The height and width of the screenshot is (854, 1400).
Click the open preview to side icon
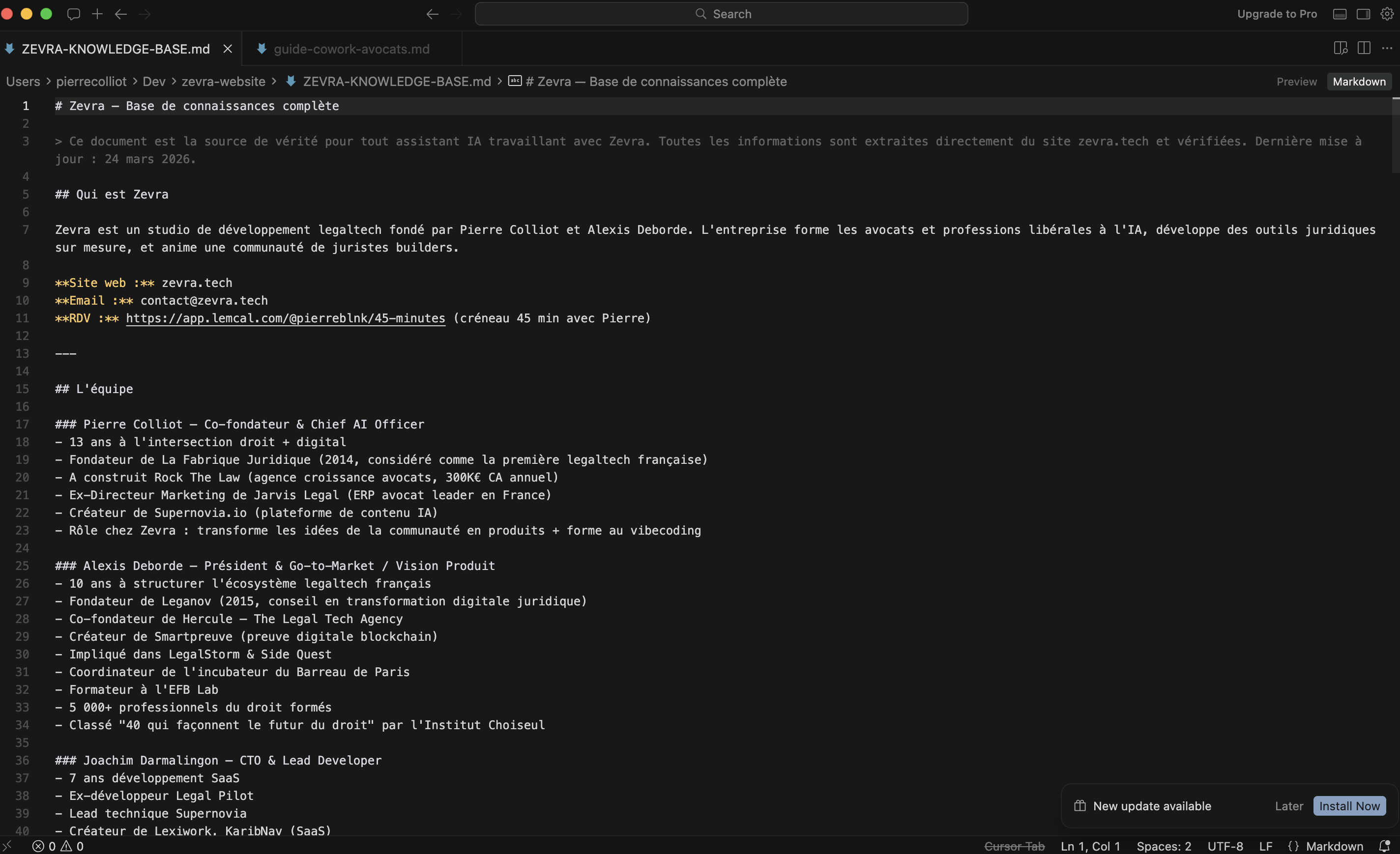(x=1341, y=48)
